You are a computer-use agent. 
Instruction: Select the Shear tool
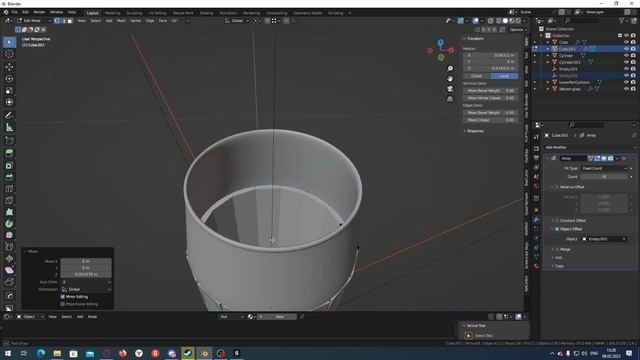9,270
